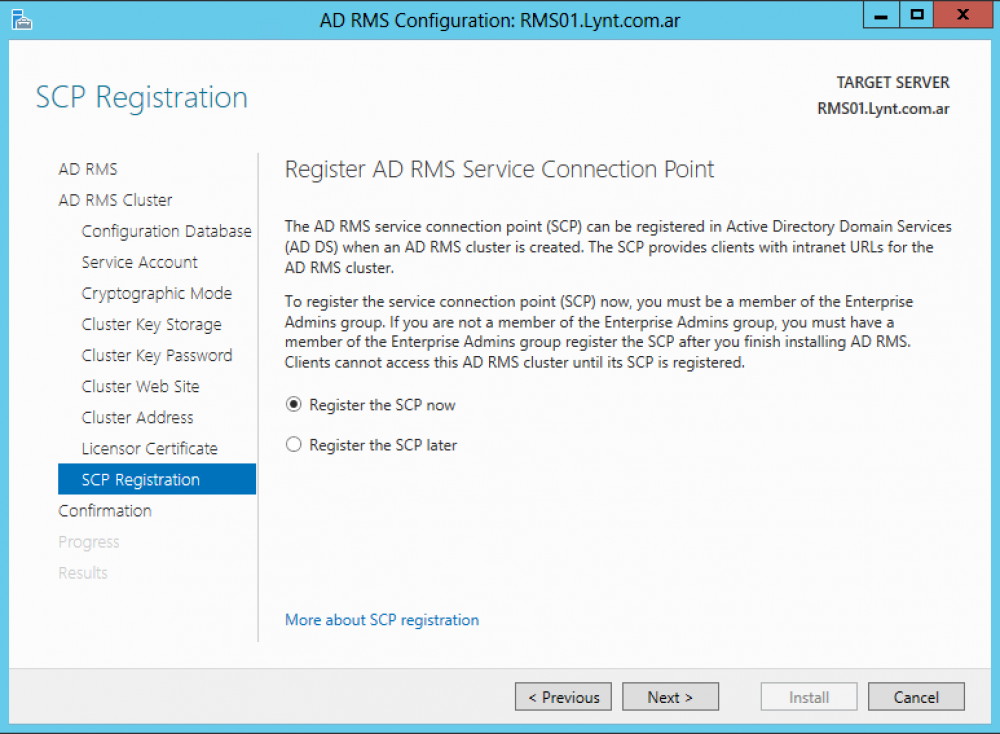The height and width of the screenshot is (734, 1000).
Task: Go to Confirmation step
Action: coord(105,511)
